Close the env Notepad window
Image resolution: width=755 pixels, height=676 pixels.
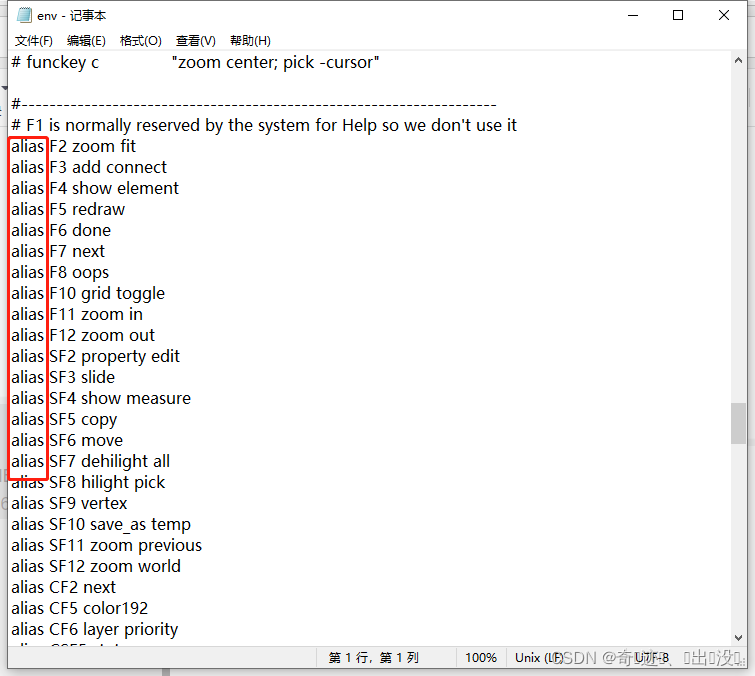point(724,16)
